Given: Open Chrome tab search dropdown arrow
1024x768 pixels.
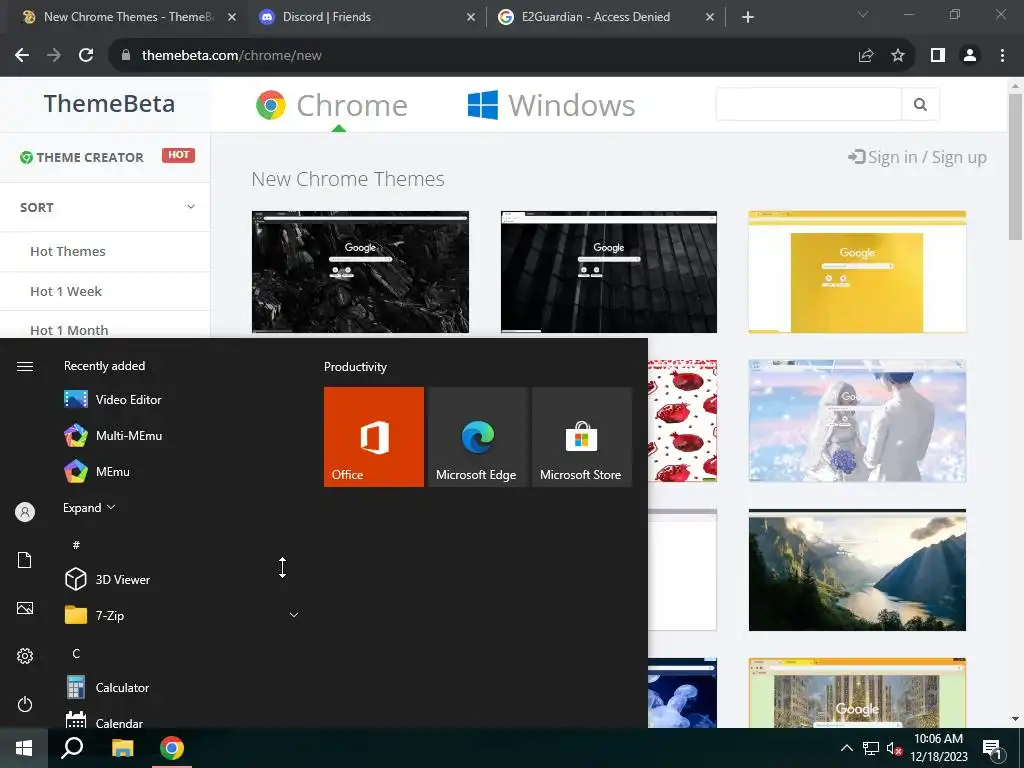Looking at the screenshot, I should (863, 15).
